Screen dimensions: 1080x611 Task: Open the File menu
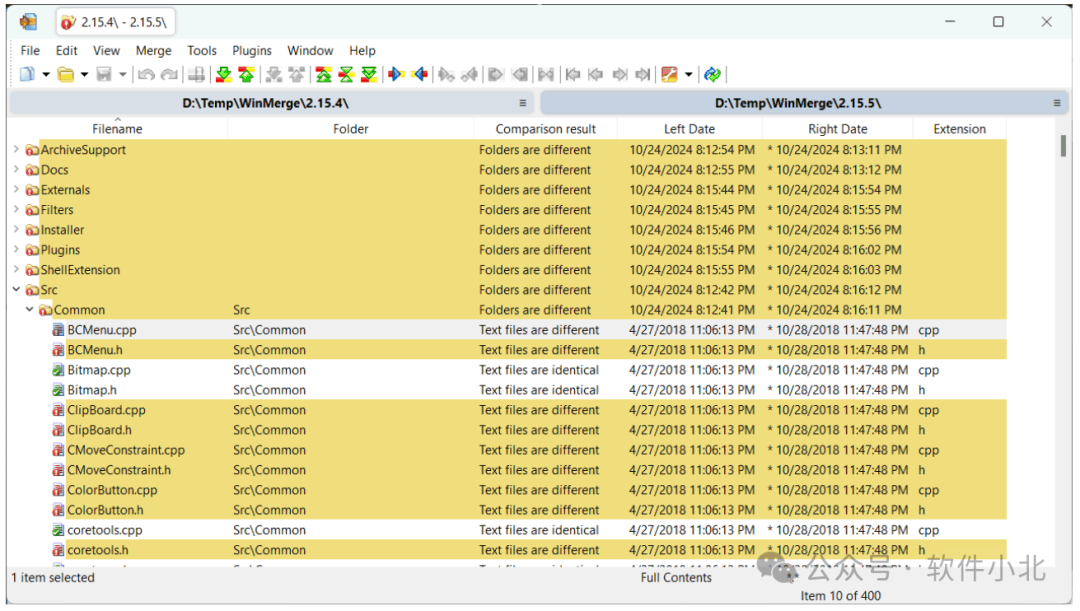[30, 50]
